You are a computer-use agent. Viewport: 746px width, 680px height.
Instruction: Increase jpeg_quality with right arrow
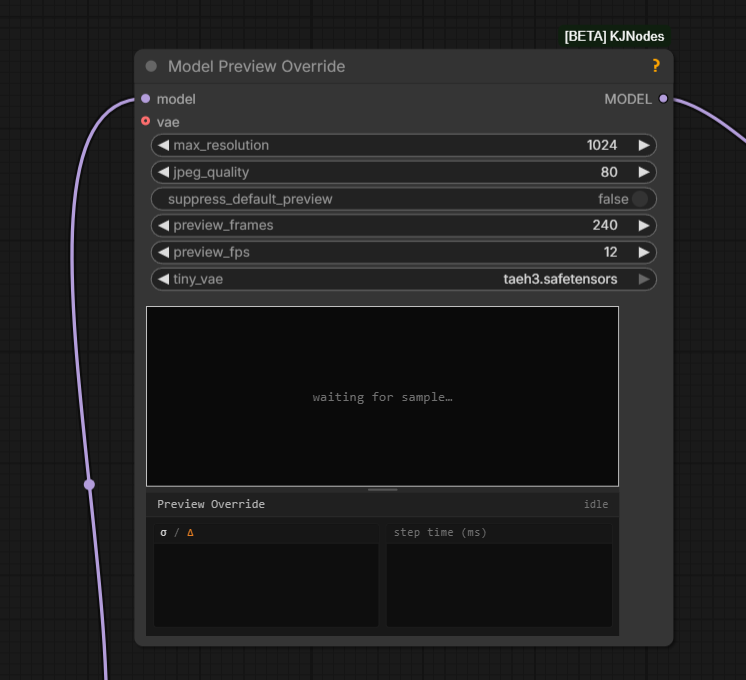644,172
